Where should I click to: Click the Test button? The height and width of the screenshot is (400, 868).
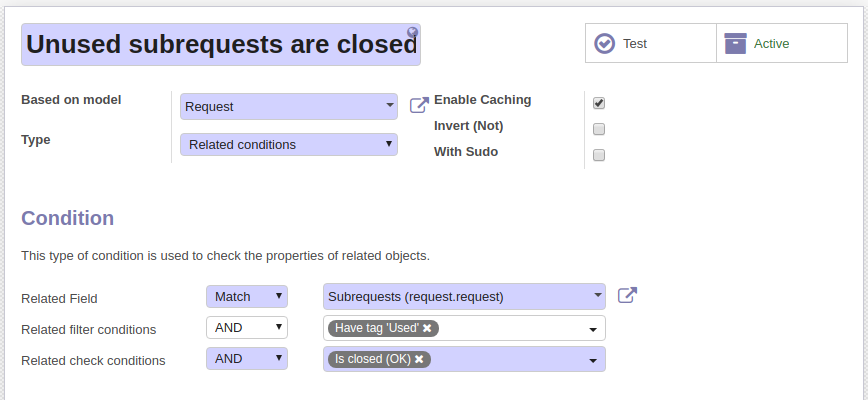651,43
